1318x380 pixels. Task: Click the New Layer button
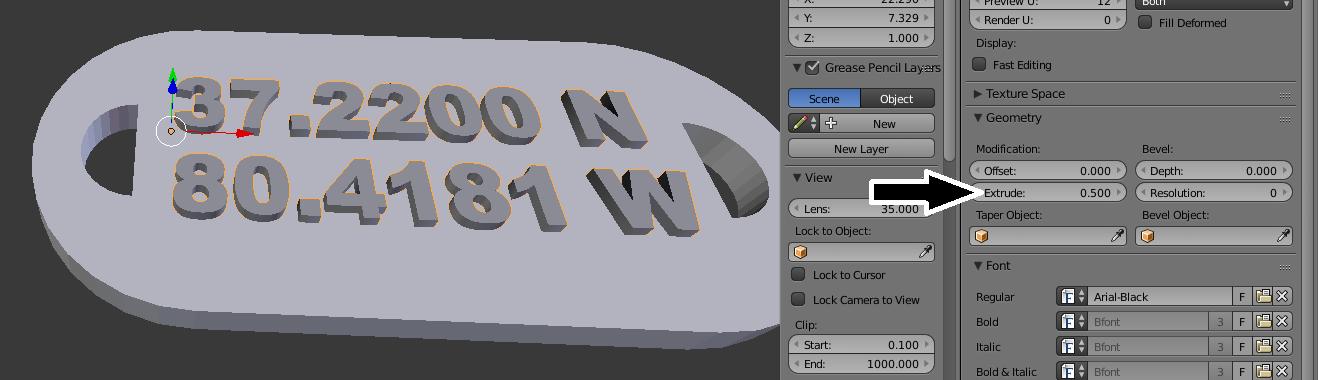pos(861,149)
